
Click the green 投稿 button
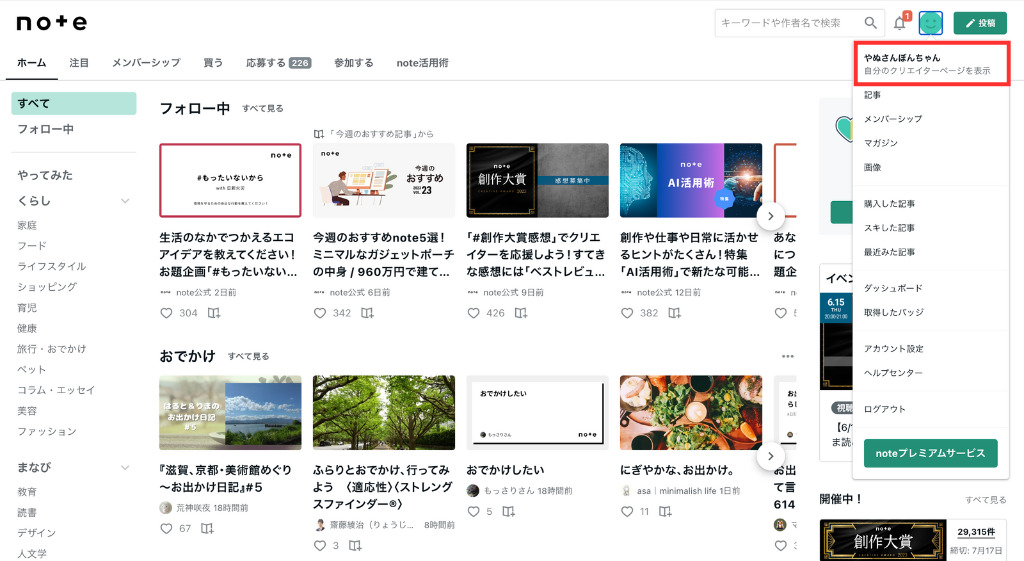pyautogui.click(x=980, y=23)
